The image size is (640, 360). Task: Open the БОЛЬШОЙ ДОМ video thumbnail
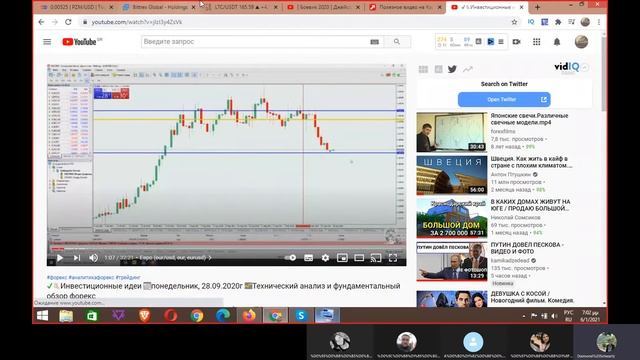452,218
